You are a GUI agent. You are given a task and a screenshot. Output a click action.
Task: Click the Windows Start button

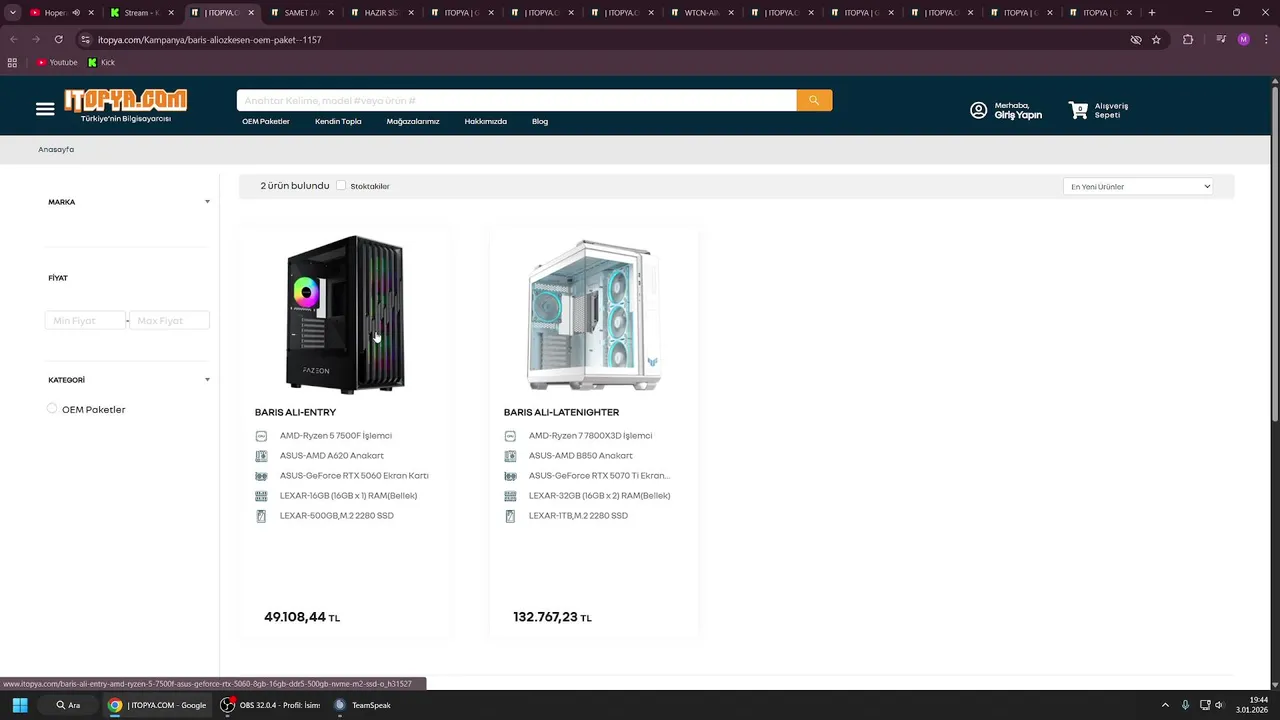(19, 705)
